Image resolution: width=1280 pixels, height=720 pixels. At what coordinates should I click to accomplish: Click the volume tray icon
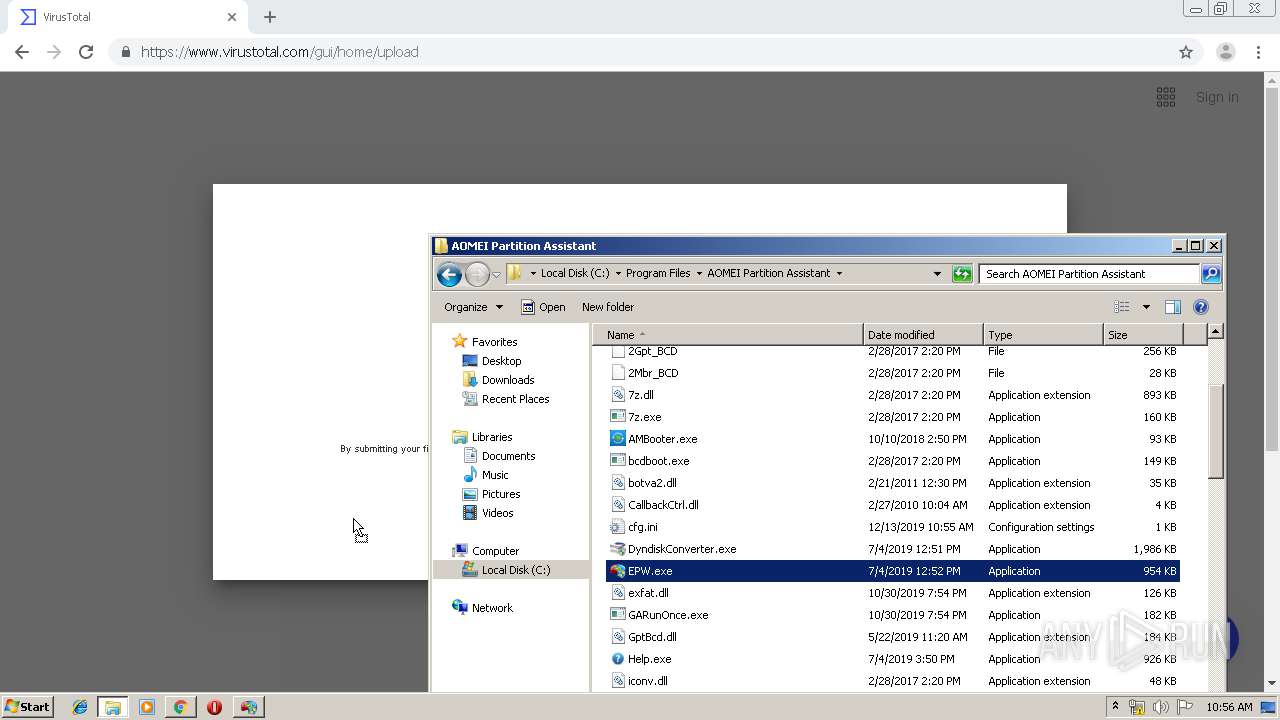tap(1161, 707)
